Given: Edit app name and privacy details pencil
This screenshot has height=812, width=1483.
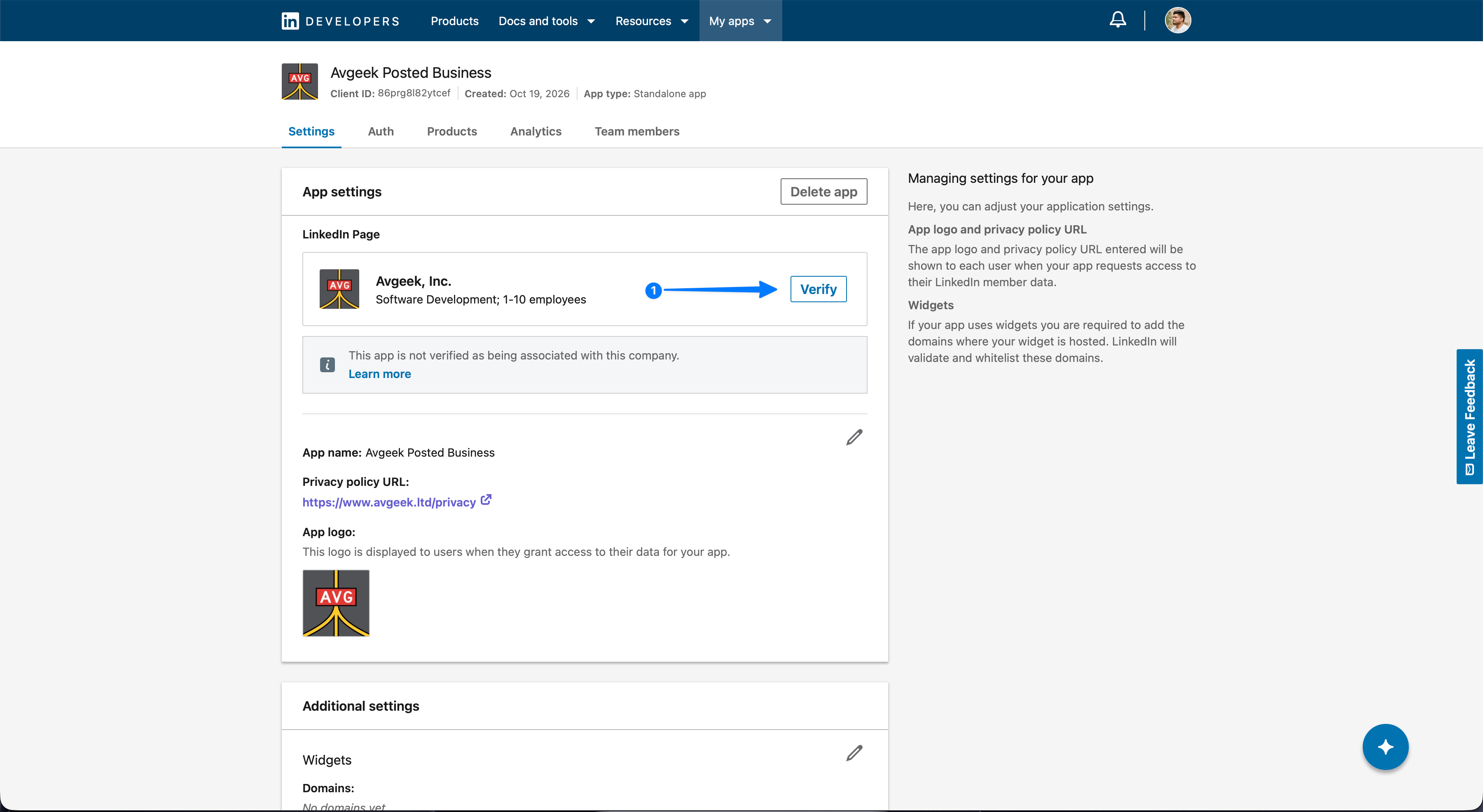Looking at the screenshot, I should coord(854,437).
